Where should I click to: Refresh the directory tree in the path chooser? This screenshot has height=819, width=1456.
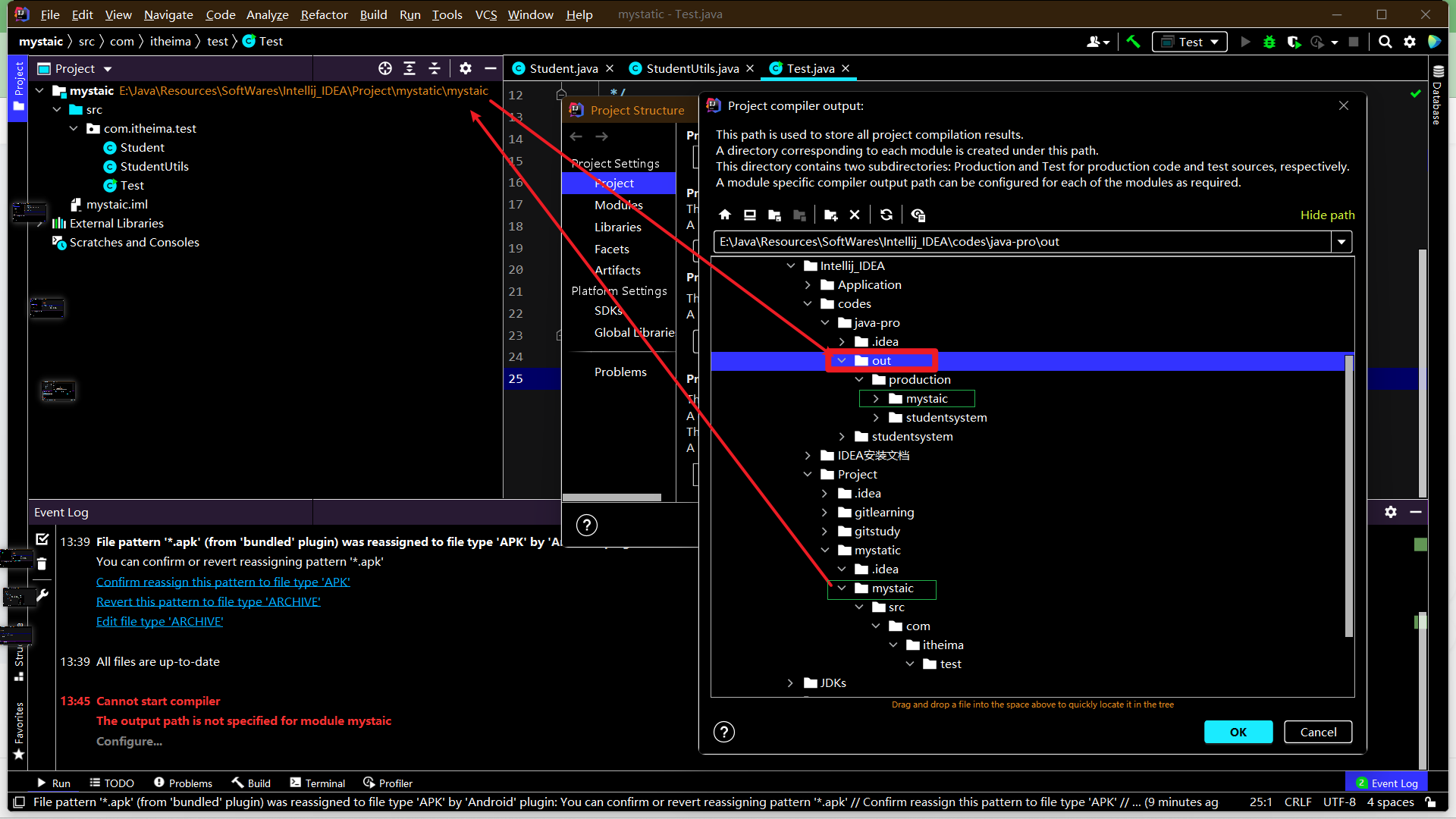pyautogui.click(x=886, y=215)
